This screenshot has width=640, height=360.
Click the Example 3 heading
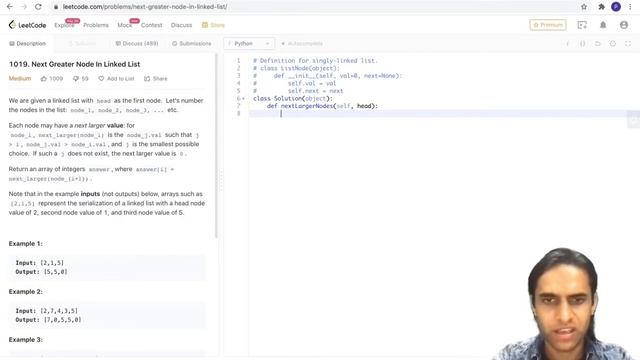tap(26, 340)
